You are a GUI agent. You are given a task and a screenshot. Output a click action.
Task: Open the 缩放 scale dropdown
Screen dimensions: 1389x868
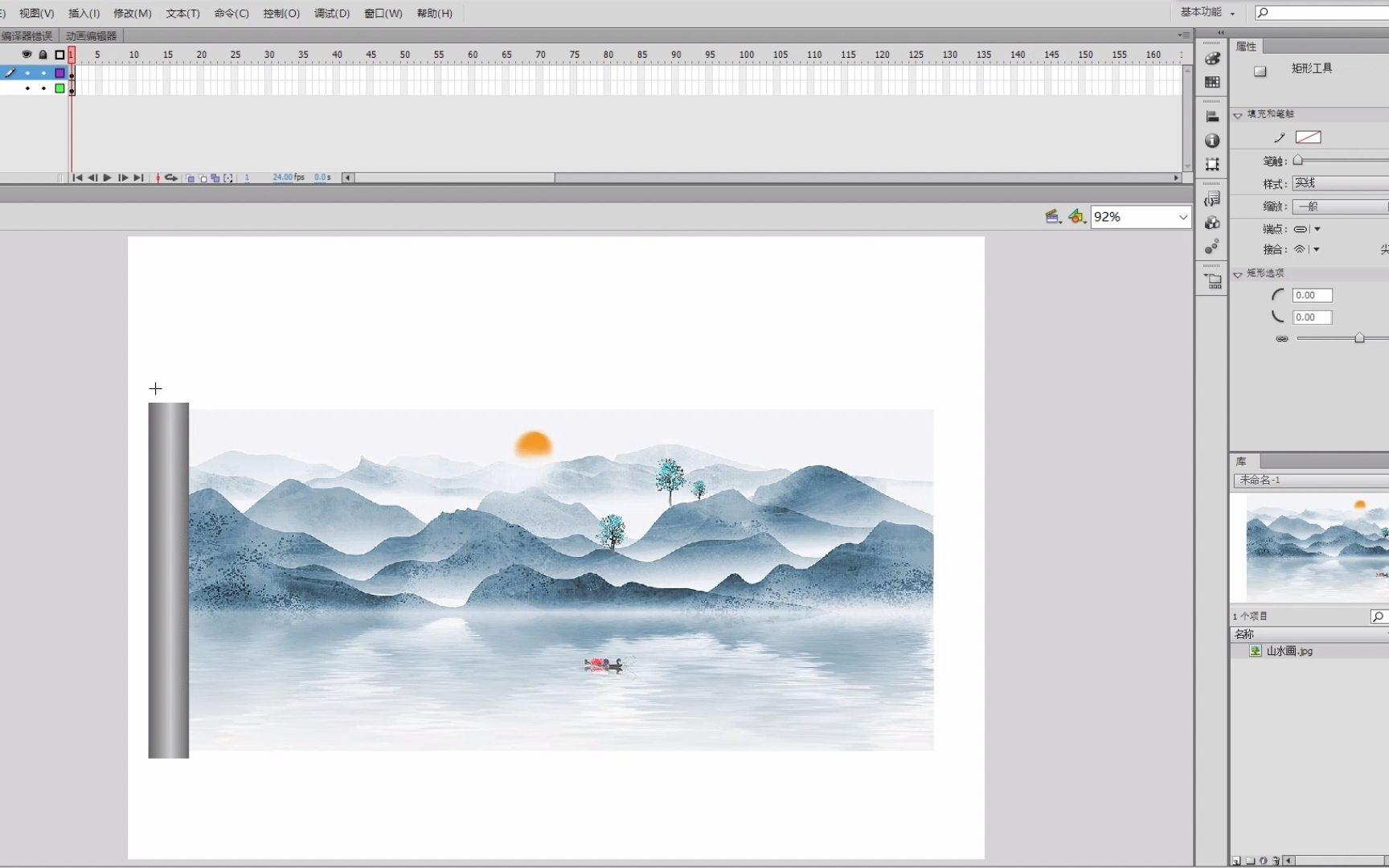(1340, 207)
